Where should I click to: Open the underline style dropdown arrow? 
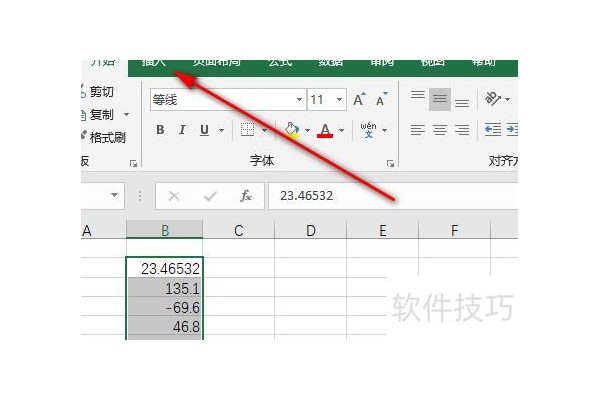221,130
